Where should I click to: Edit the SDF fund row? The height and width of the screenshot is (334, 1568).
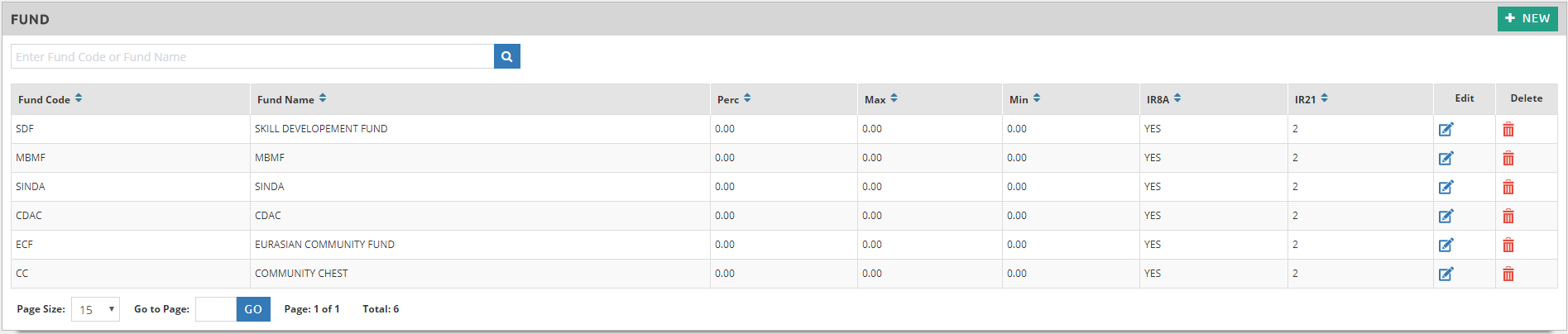click(x=1446, y=129)
